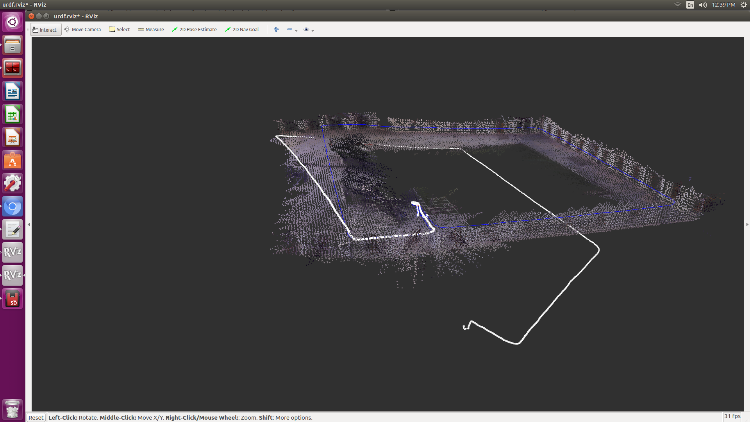Launch the terminal from the dock
The width and height of the screenshot is (750, 422).
pyautogui.click(x=13, y=69)
